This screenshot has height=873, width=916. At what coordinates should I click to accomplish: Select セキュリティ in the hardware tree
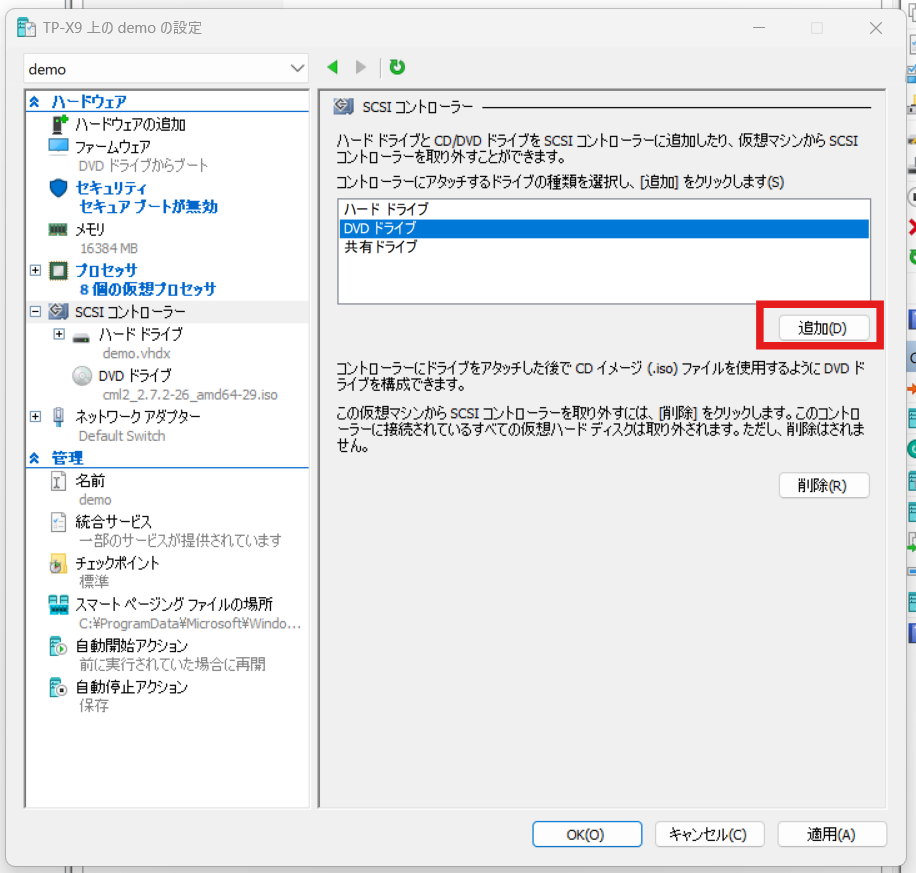111,188
